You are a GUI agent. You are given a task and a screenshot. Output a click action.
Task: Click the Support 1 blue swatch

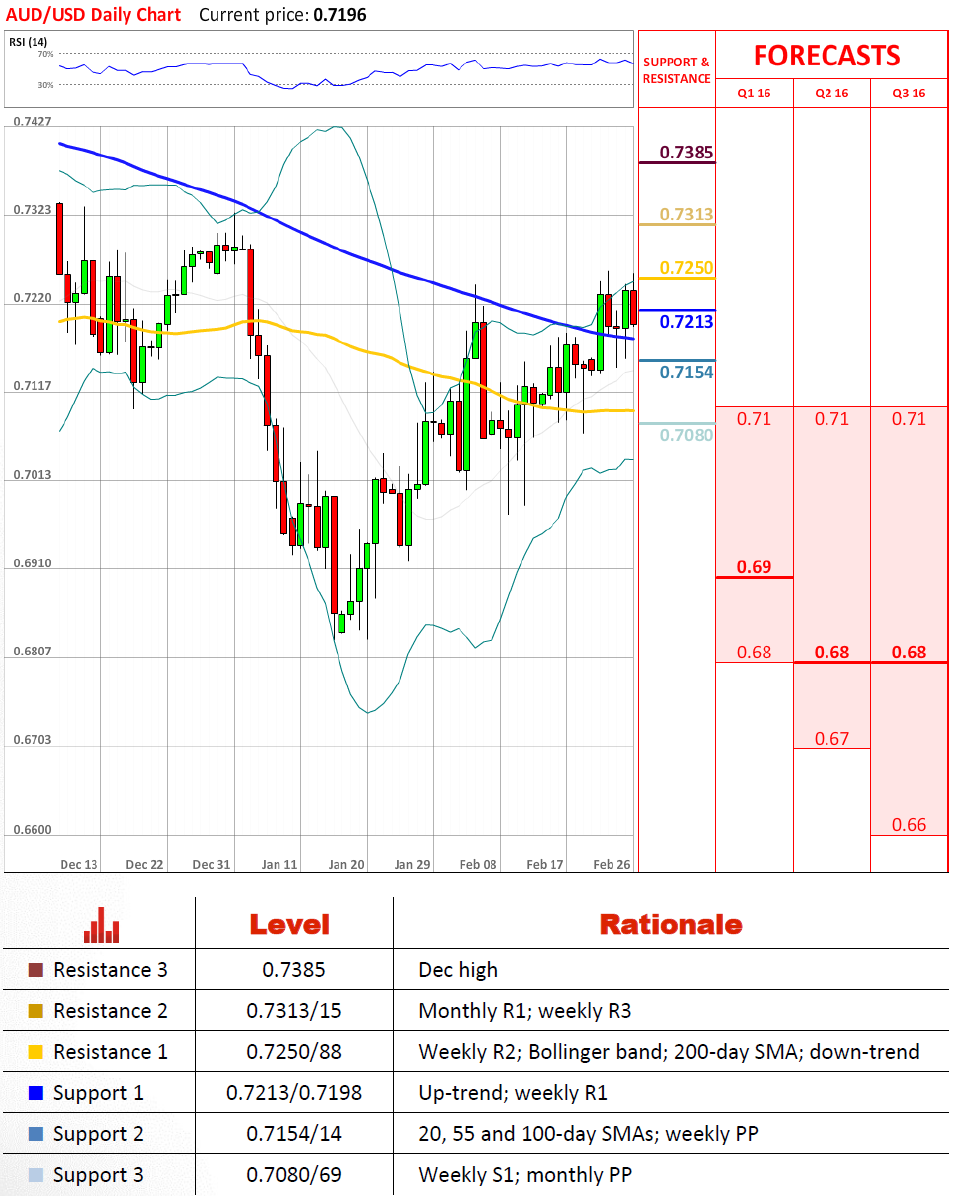[x=35, y=1093]
